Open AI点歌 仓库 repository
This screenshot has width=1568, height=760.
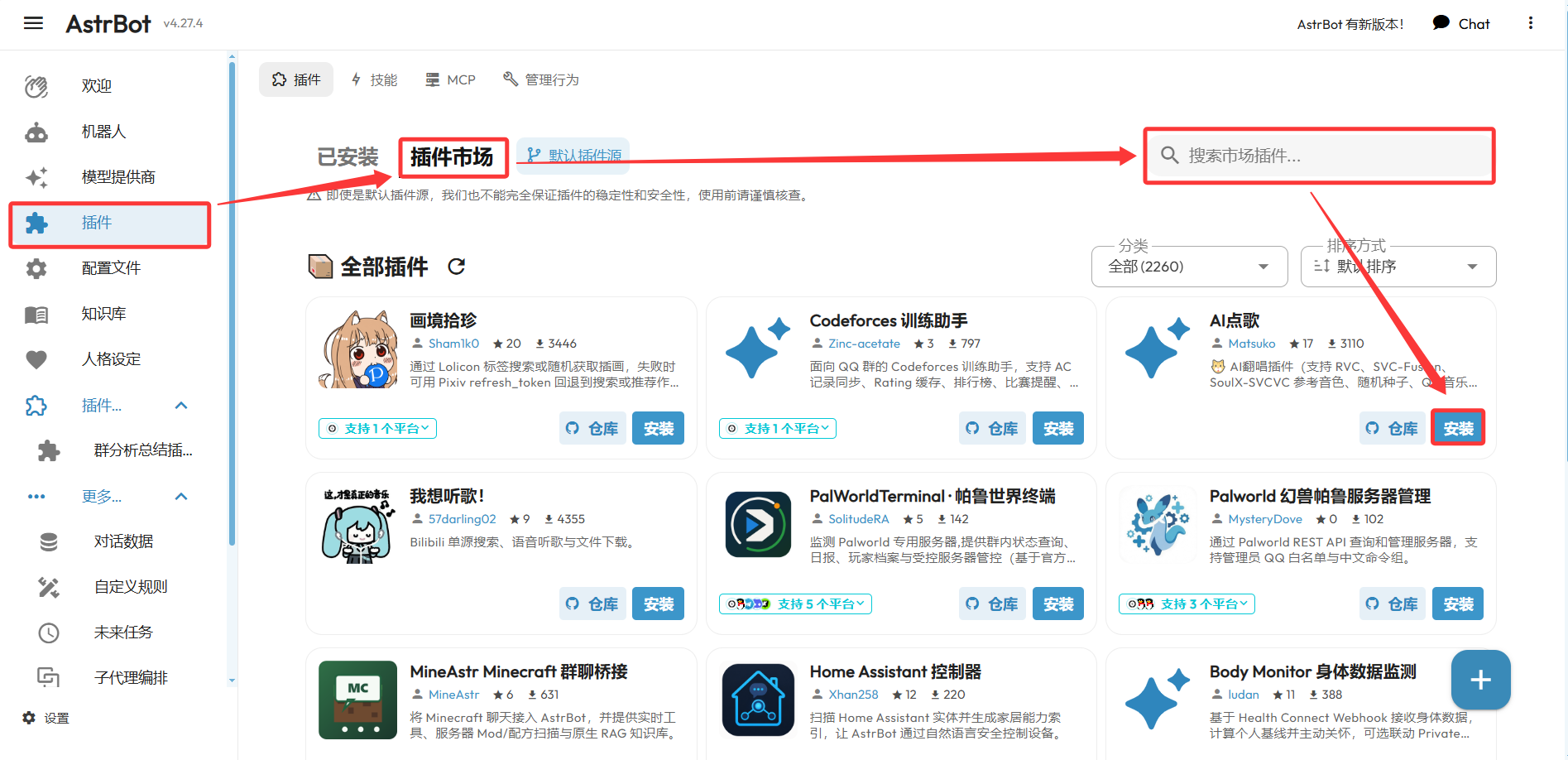[1392, 428]
